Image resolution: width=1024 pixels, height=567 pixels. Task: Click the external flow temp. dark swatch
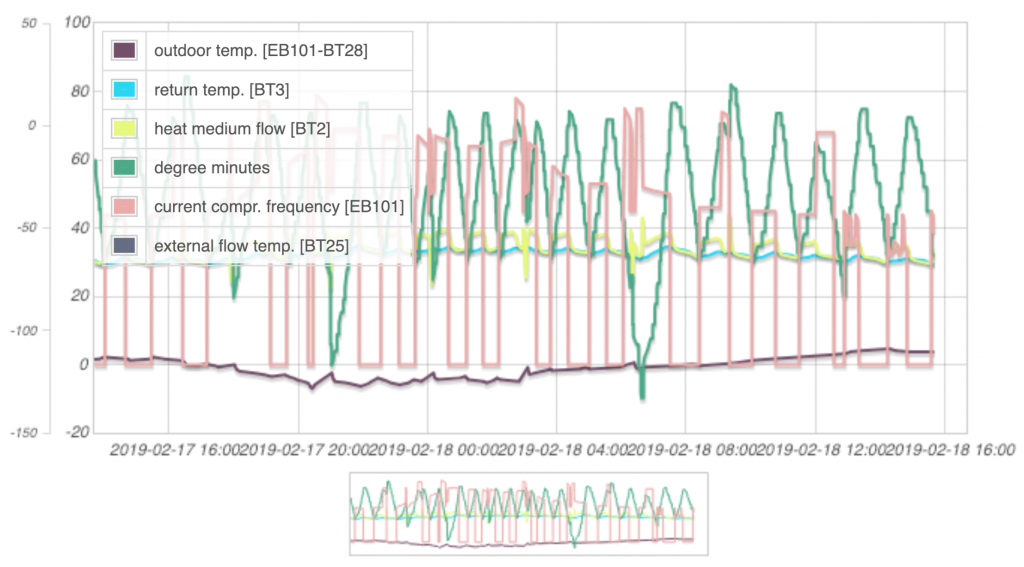(125, 245)
